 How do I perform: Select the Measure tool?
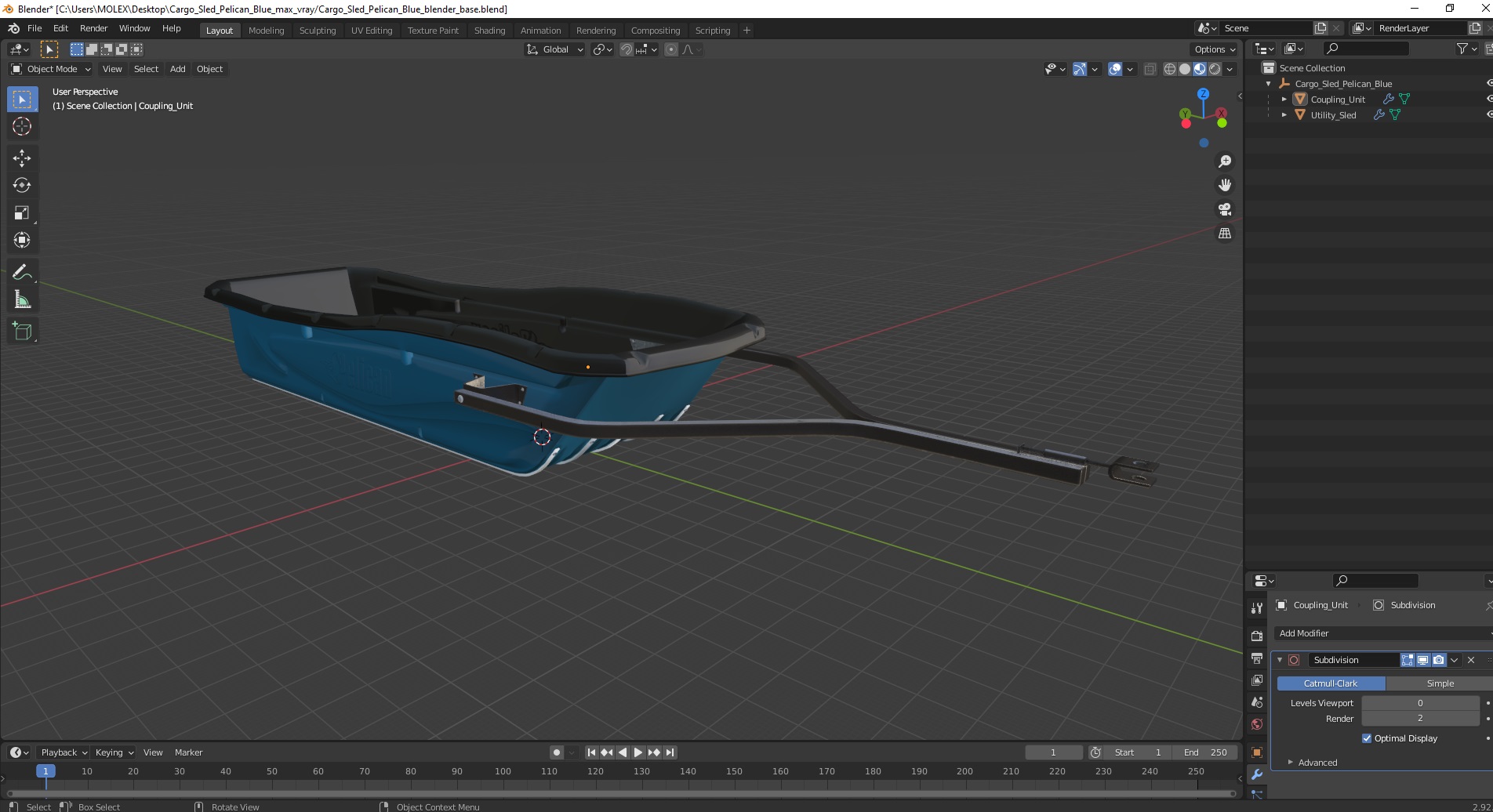(x=22, y=300)
